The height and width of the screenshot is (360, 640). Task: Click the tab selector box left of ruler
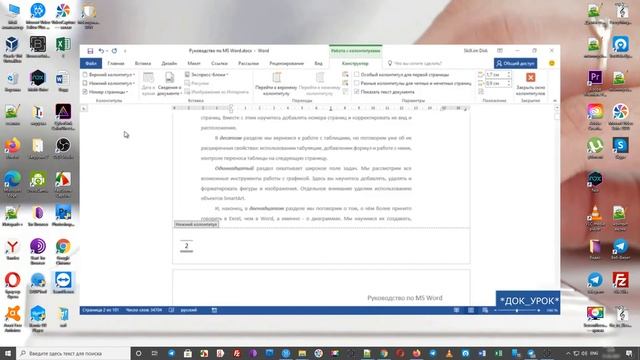[x=84, y=109]
